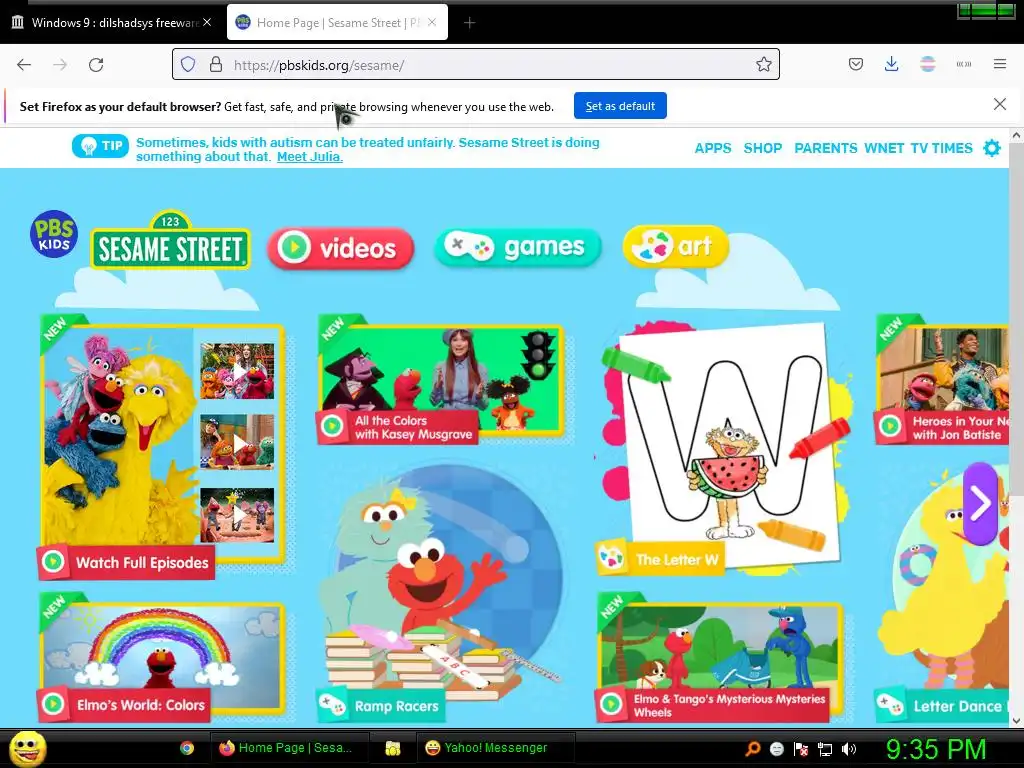
Task: Open the red videos button
Action: point(340,248)
